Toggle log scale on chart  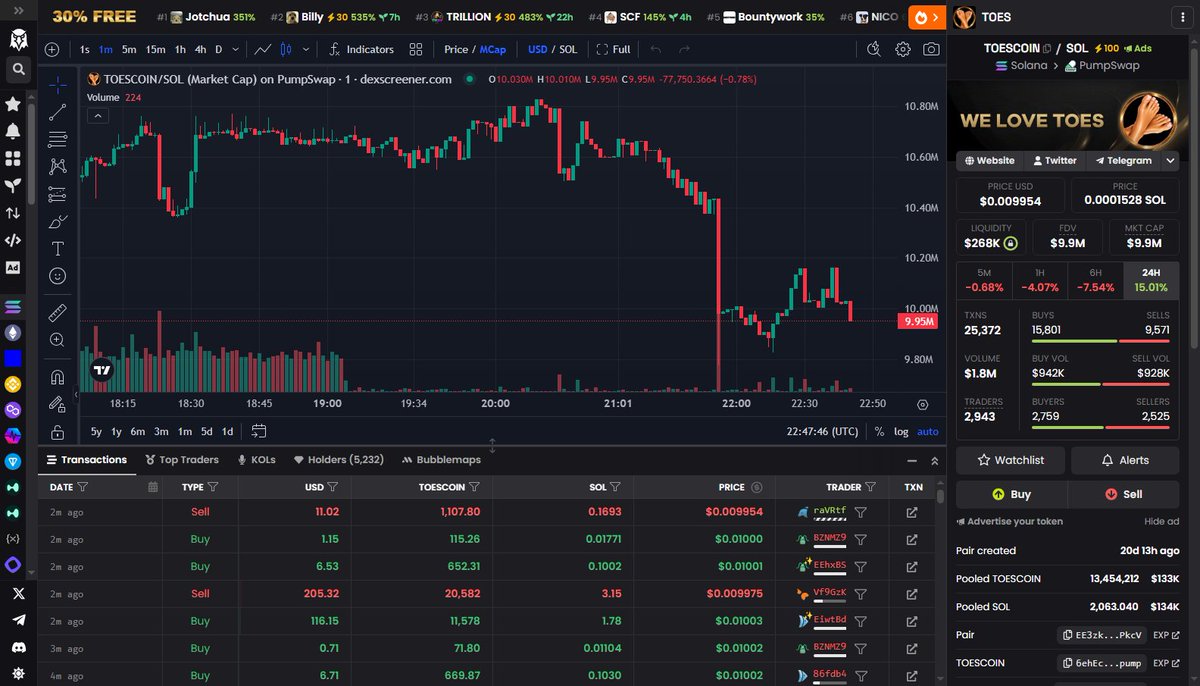(901, 431)
